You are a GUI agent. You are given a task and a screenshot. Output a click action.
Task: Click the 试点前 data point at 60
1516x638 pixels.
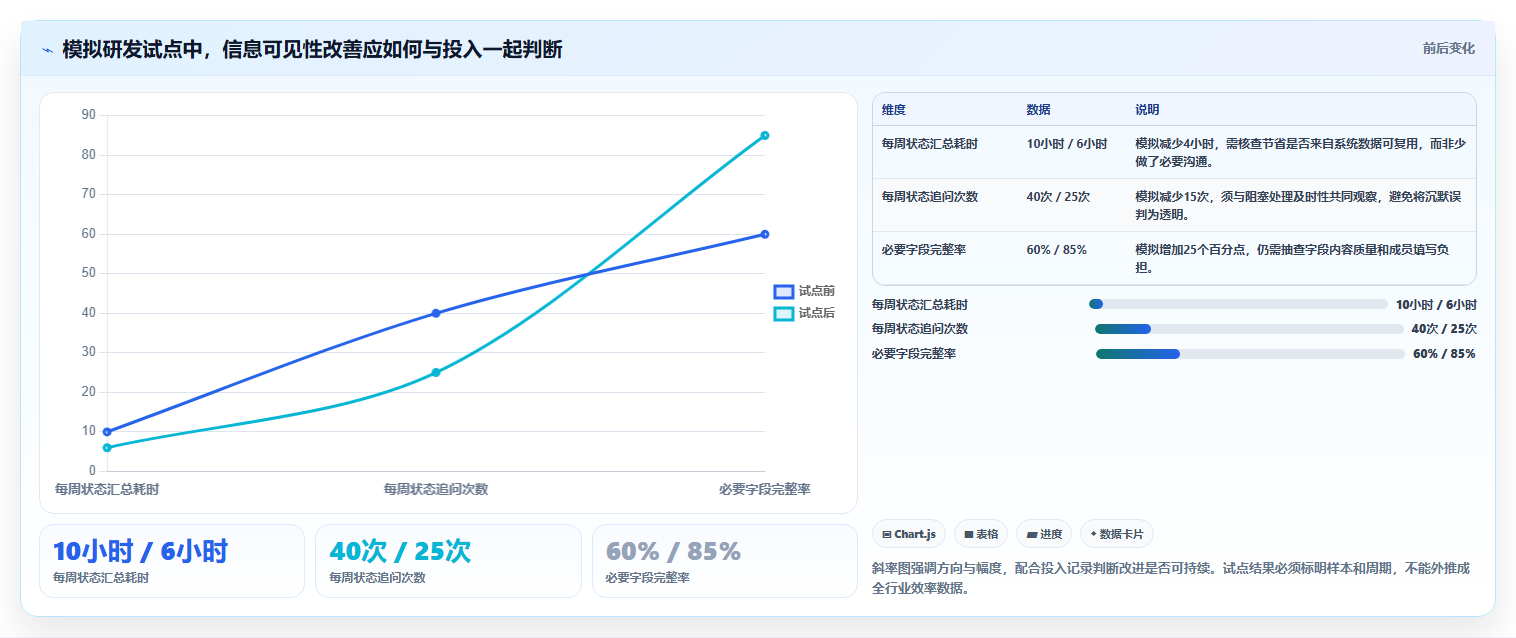coord(765,234)
